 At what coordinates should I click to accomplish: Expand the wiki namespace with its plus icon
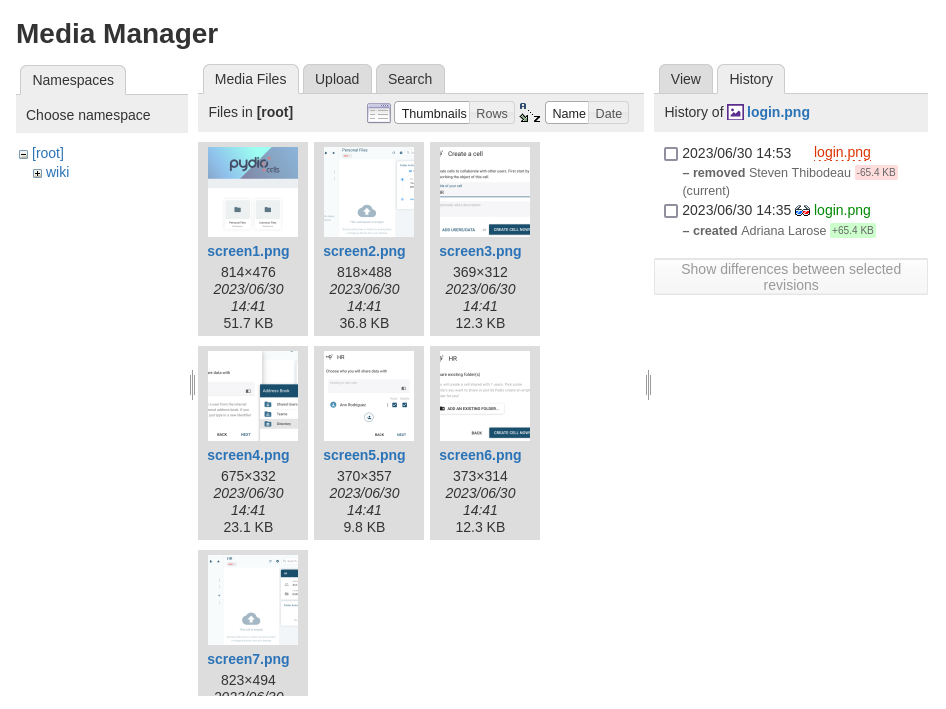click(37, 174)
